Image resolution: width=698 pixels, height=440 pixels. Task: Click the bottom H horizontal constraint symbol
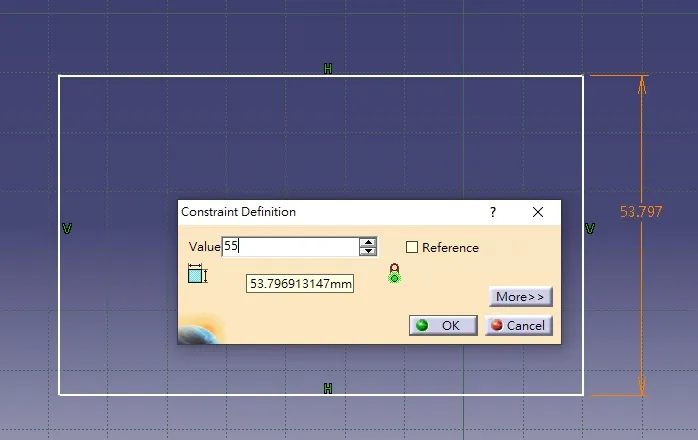328,388
